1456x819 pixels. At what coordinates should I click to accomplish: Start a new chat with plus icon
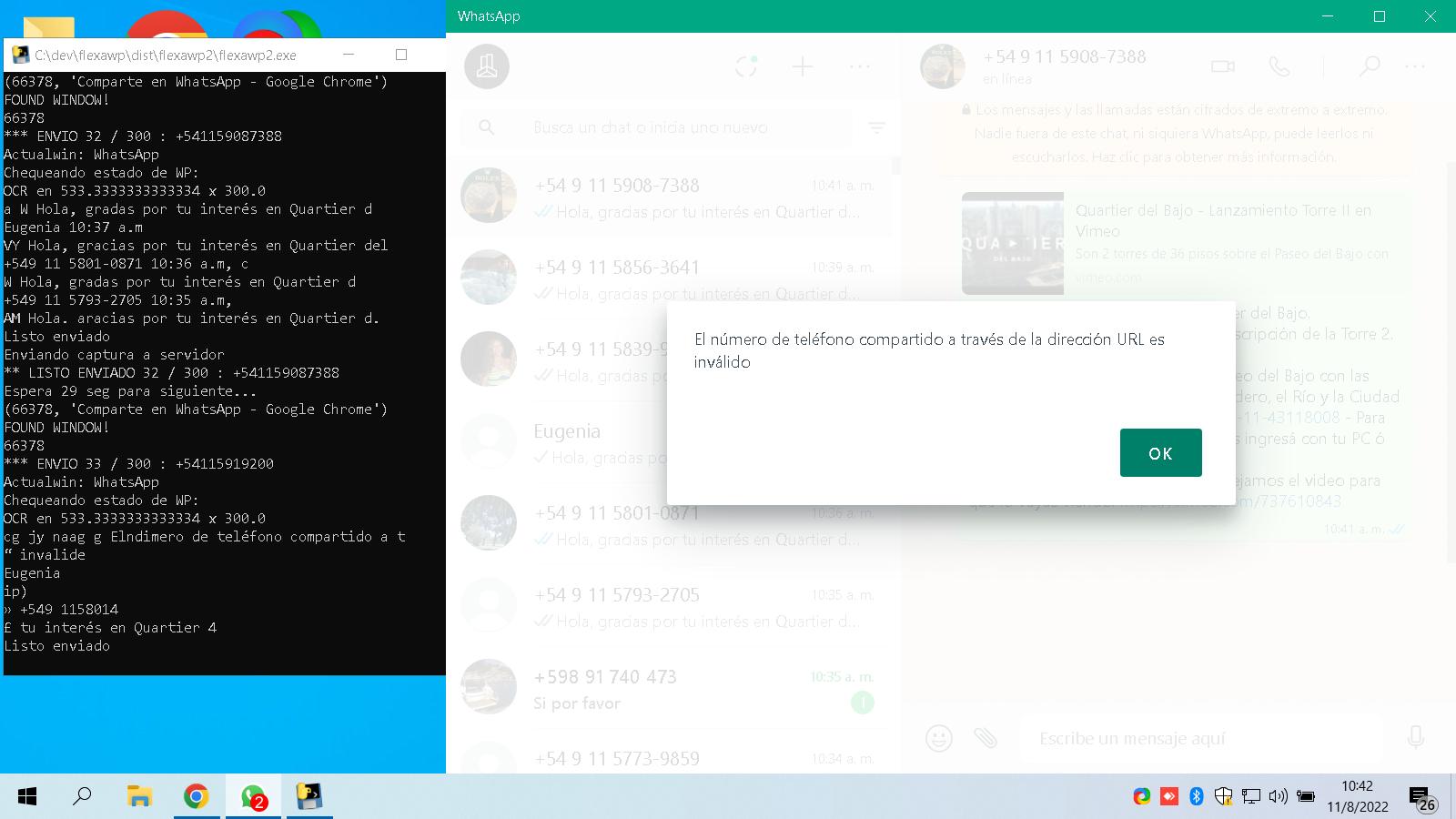coord(803,66)
